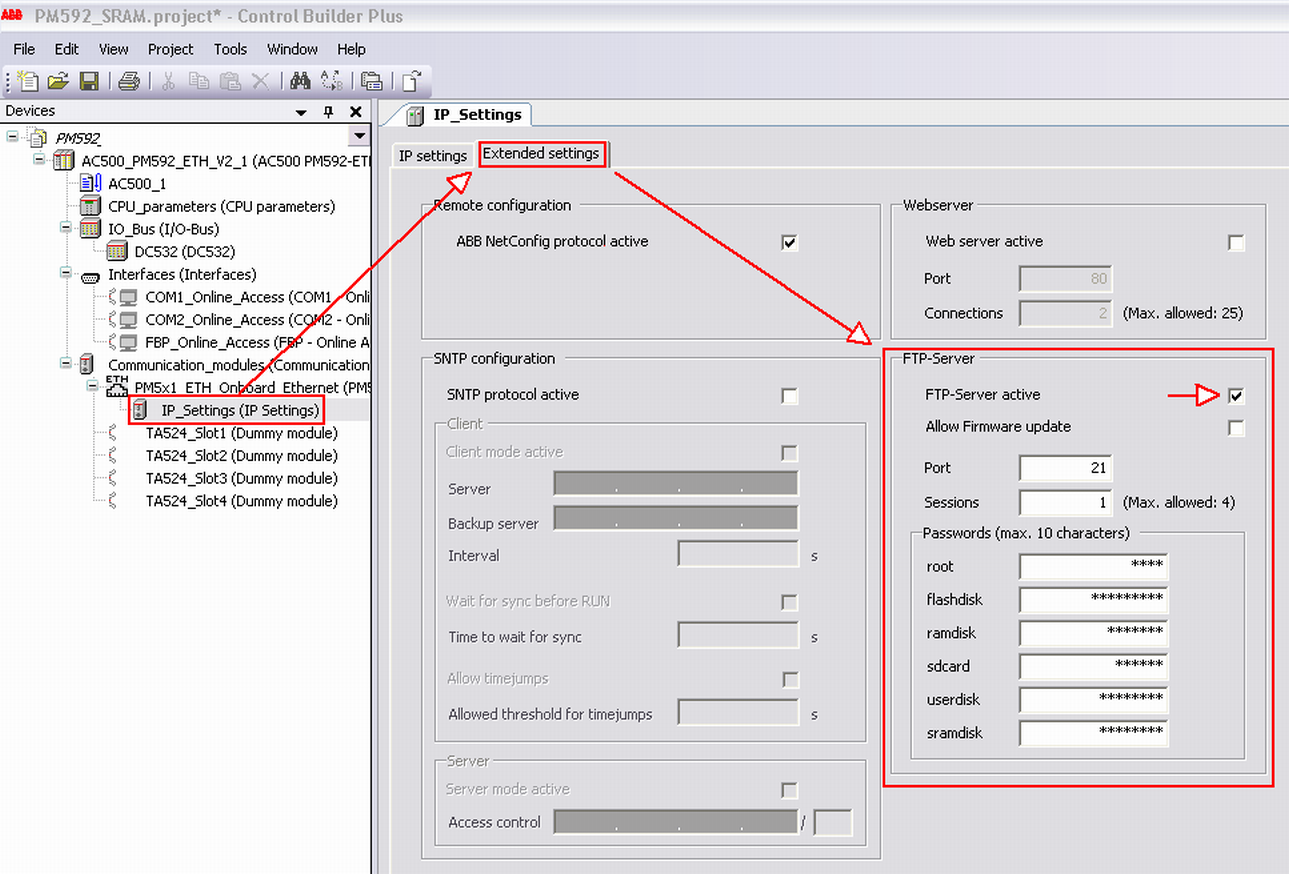The height and width of the screenshot is (874, 1289).
Task: Open the Window menu
Action: (292, 49)
